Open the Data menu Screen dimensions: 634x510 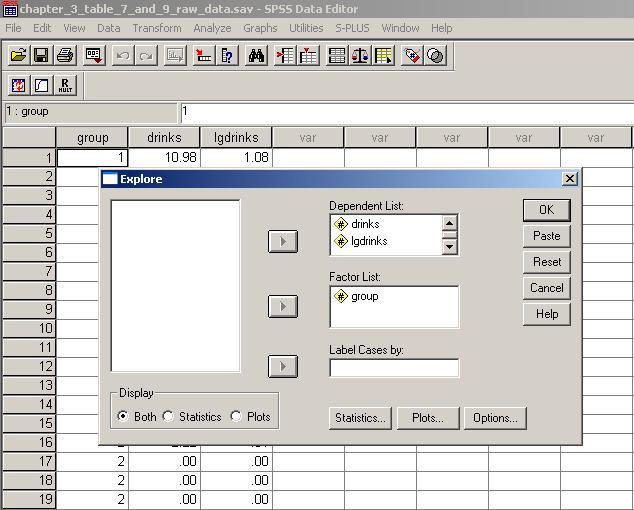[108, 28]
